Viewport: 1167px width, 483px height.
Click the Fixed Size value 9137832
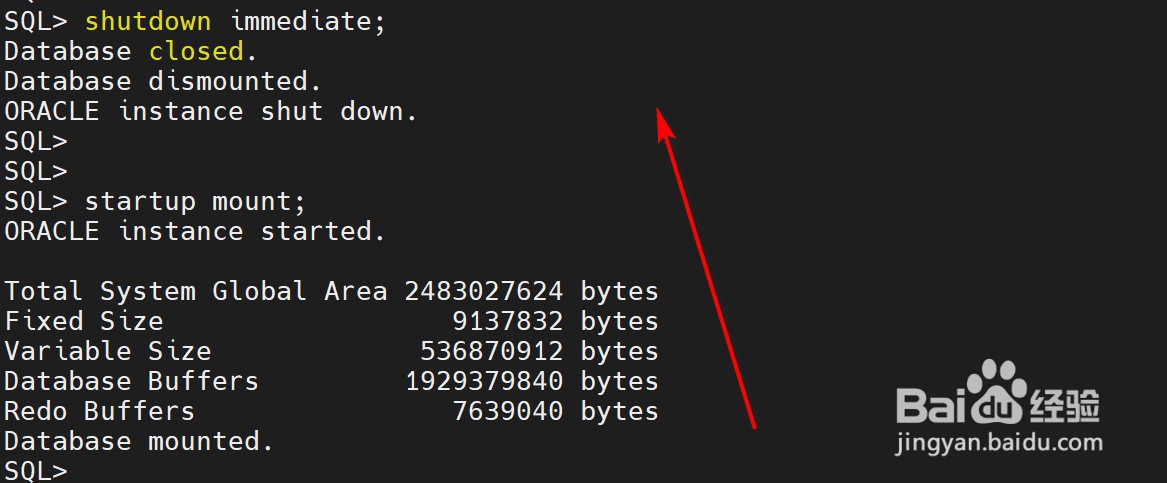click(507, 321)
